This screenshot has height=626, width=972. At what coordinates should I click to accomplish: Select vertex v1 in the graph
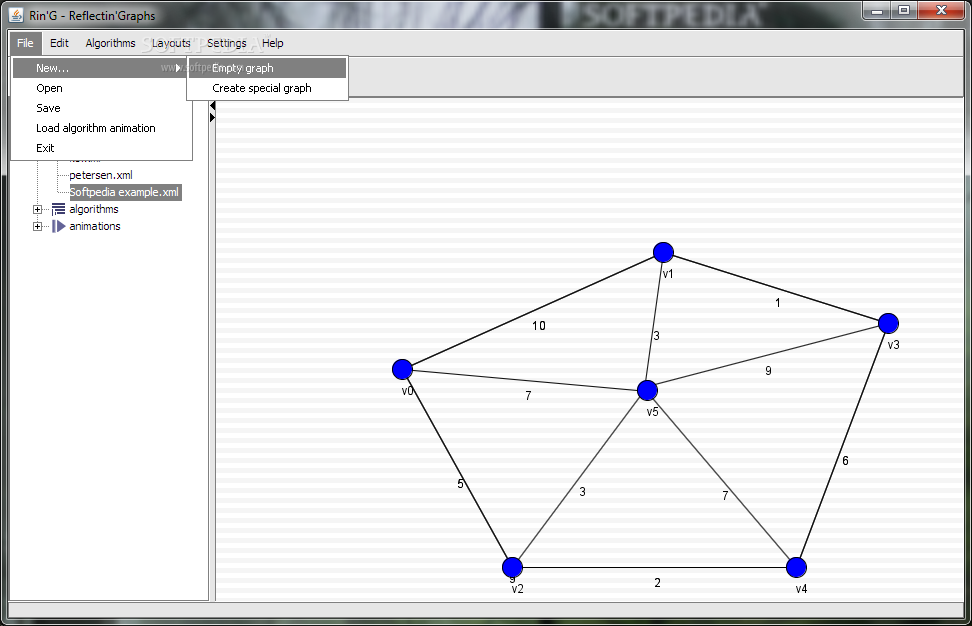coord(663,252)
